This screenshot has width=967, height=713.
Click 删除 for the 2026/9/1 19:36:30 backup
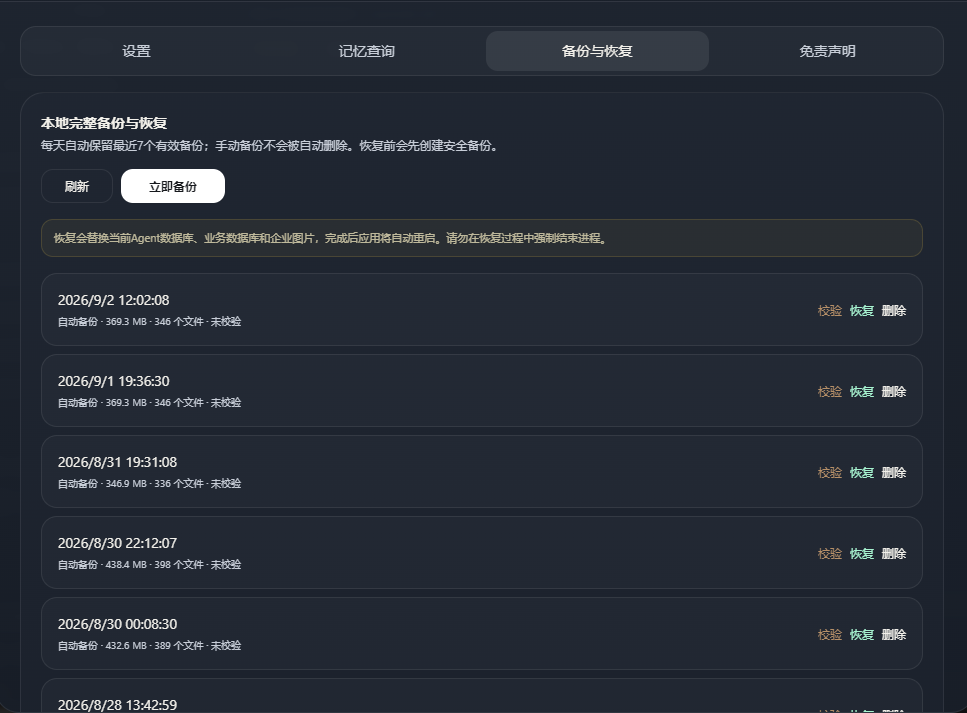[x=894, y=392]
